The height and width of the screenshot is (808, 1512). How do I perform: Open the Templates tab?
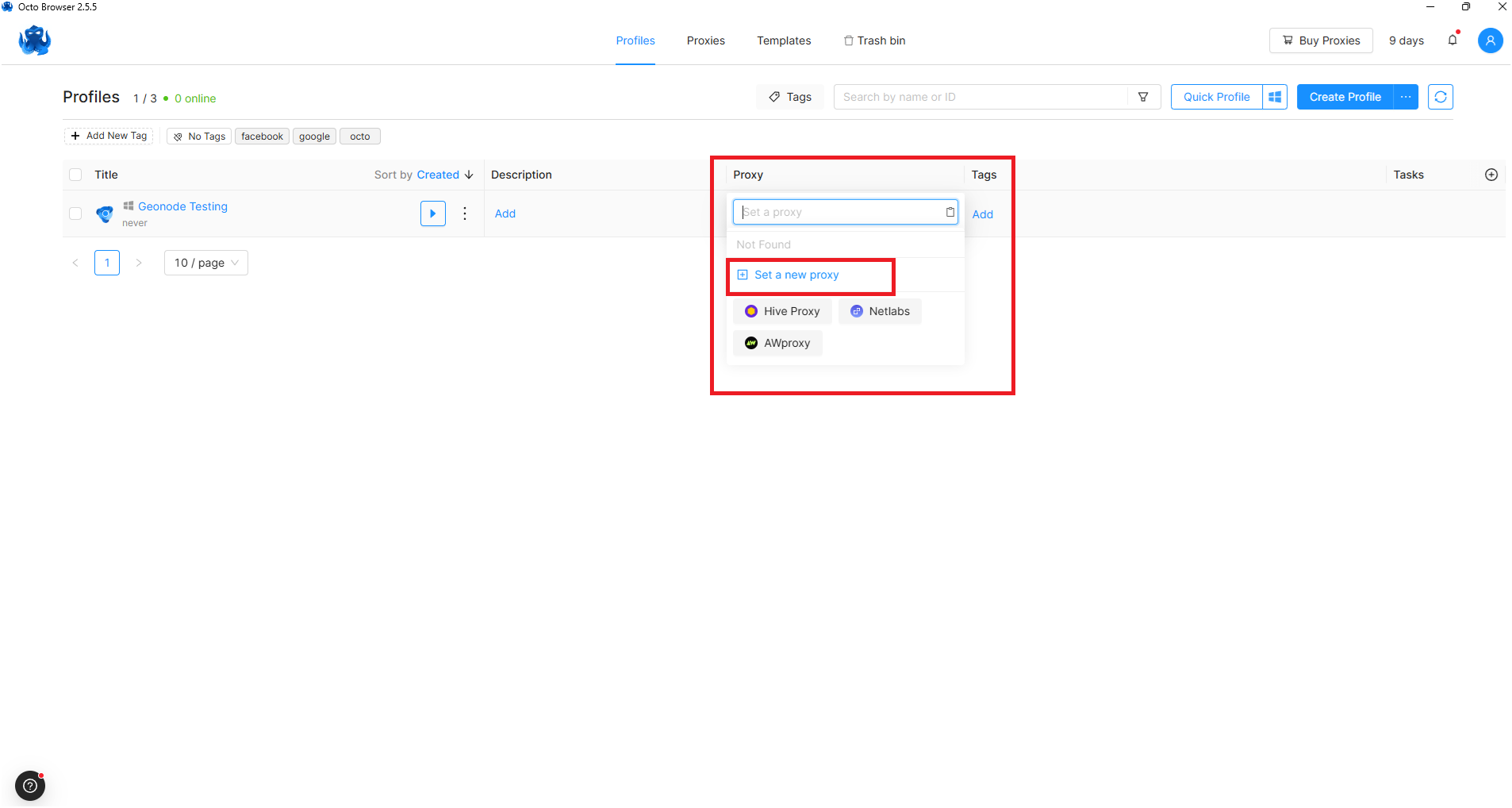point(784,40)
